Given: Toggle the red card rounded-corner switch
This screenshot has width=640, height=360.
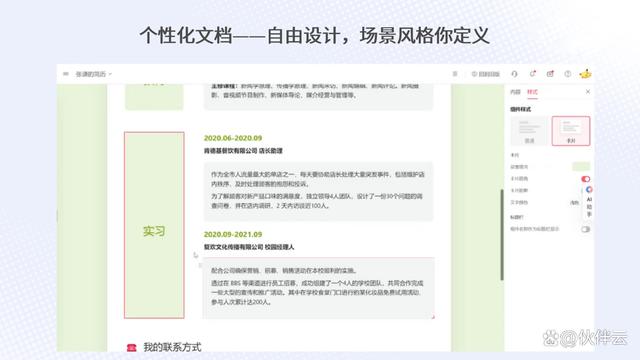Looking at the screenshot, I should (585, 179).
